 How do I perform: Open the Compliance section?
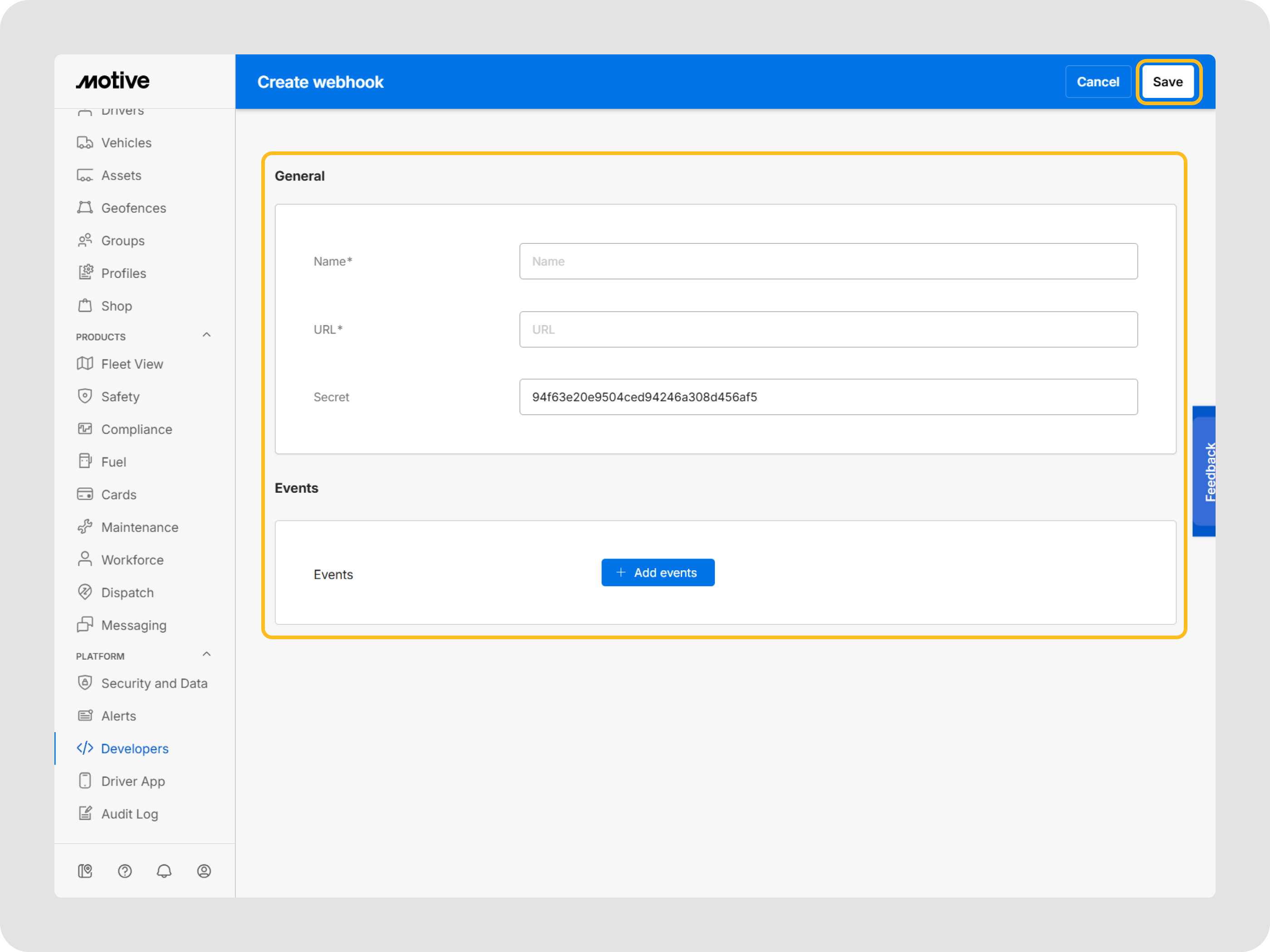(137, 429)
